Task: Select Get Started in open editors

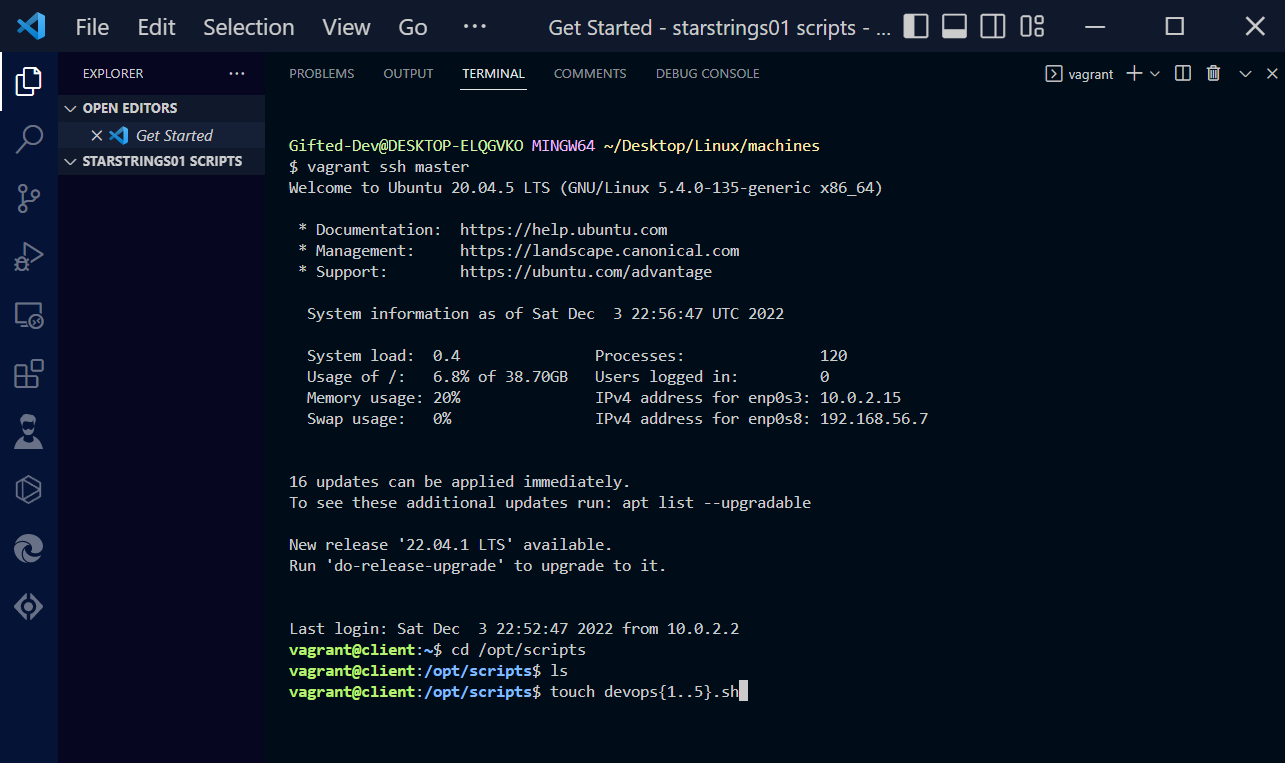Action: coord(174,135)
